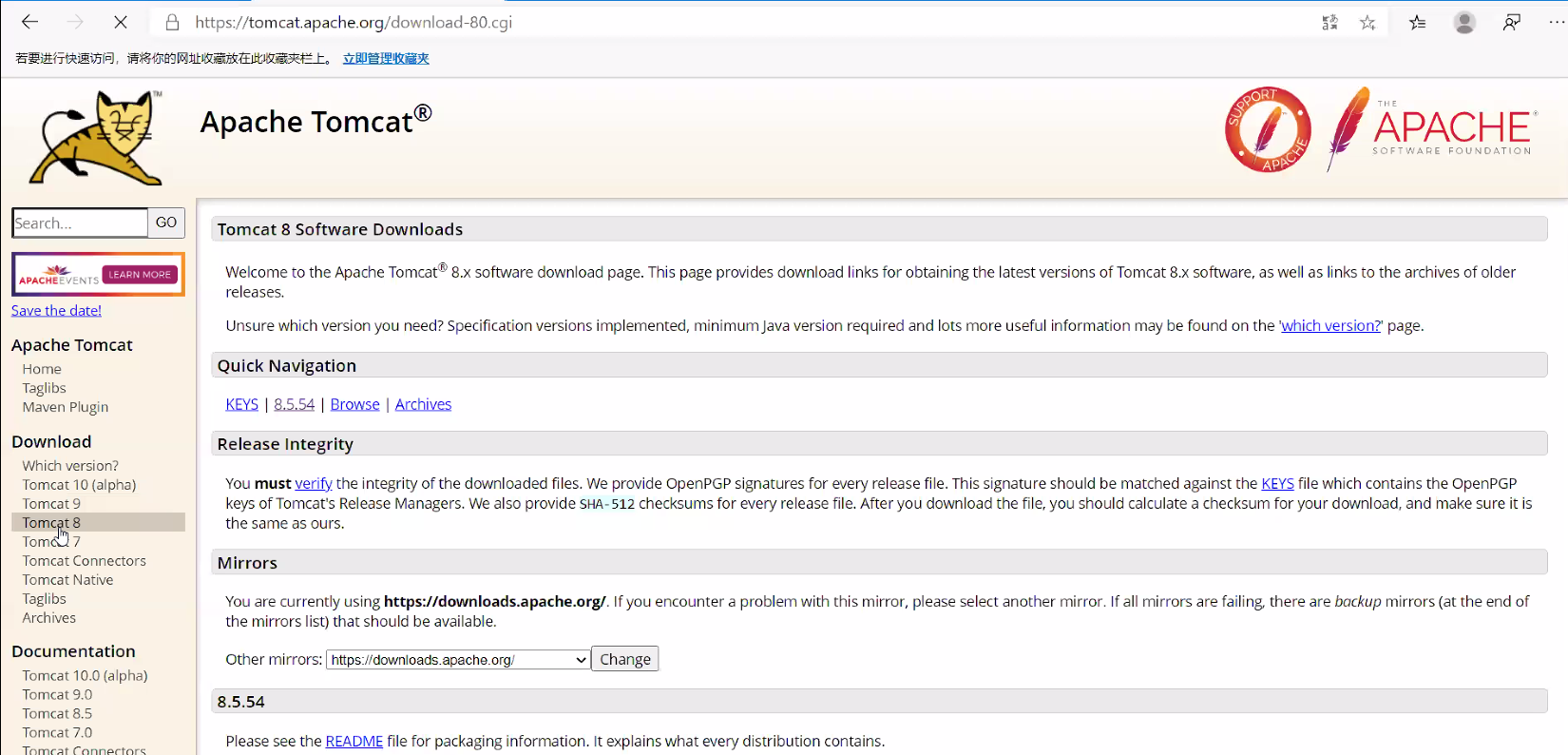Viewport: 1568px width, 755px height.
Task: Click the Search input field
Action: 80,223
